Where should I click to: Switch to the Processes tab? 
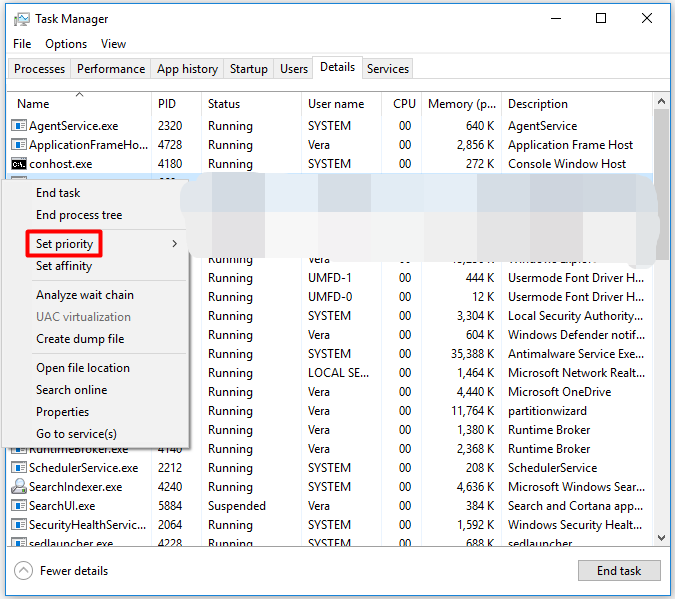[39, 69]
